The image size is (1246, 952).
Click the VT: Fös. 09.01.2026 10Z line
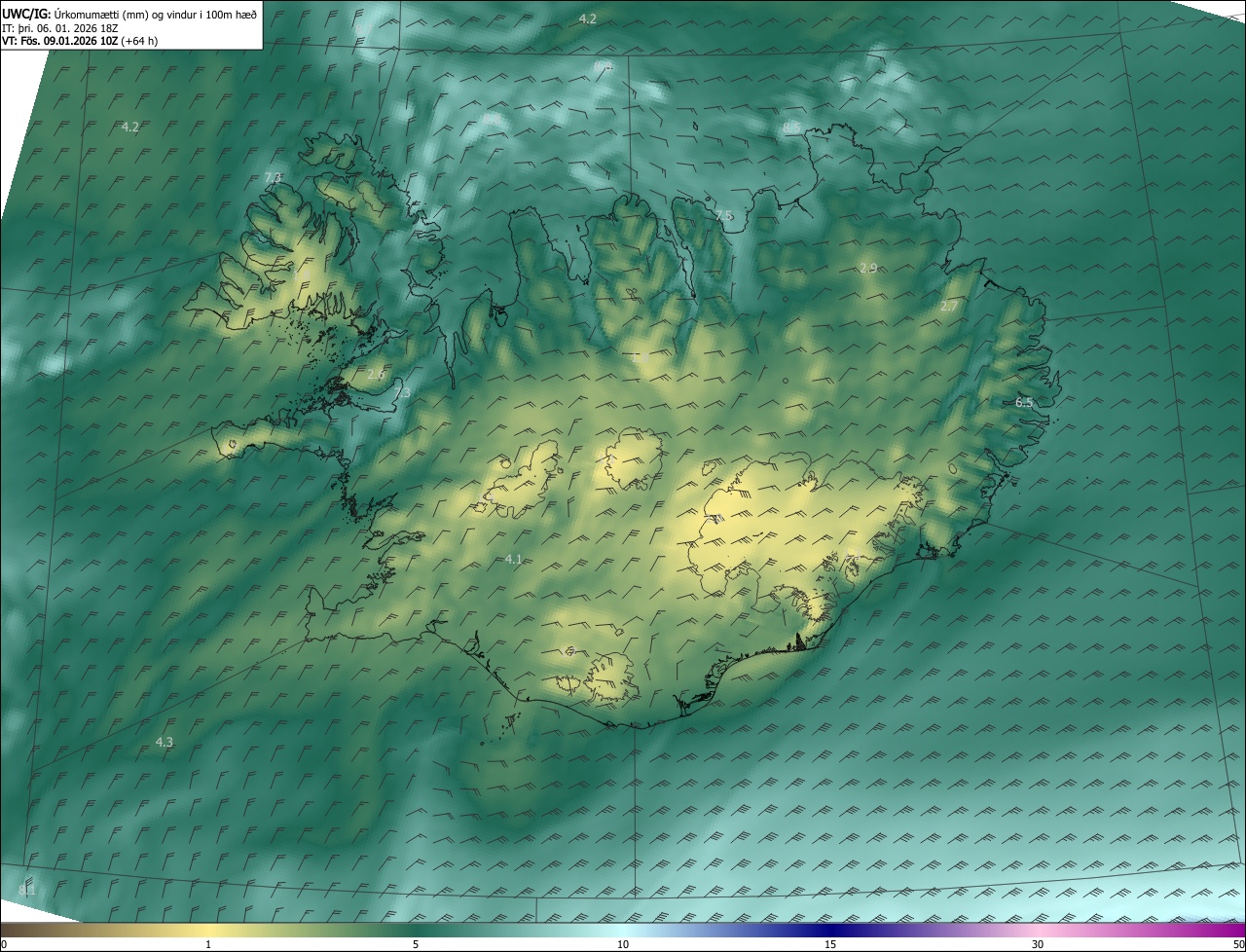pyautogui.click(x=81, y=41)
